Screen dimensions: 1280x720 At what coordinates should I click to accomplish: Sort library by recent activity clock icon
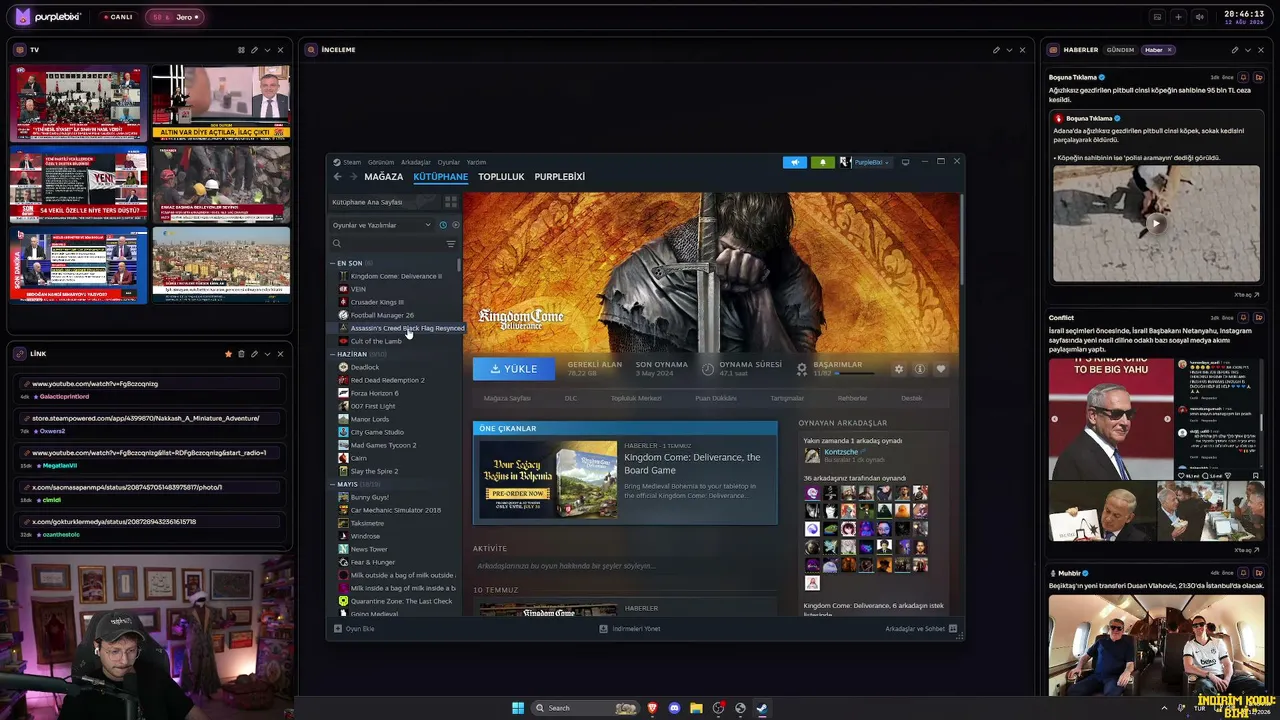[443, 225]
